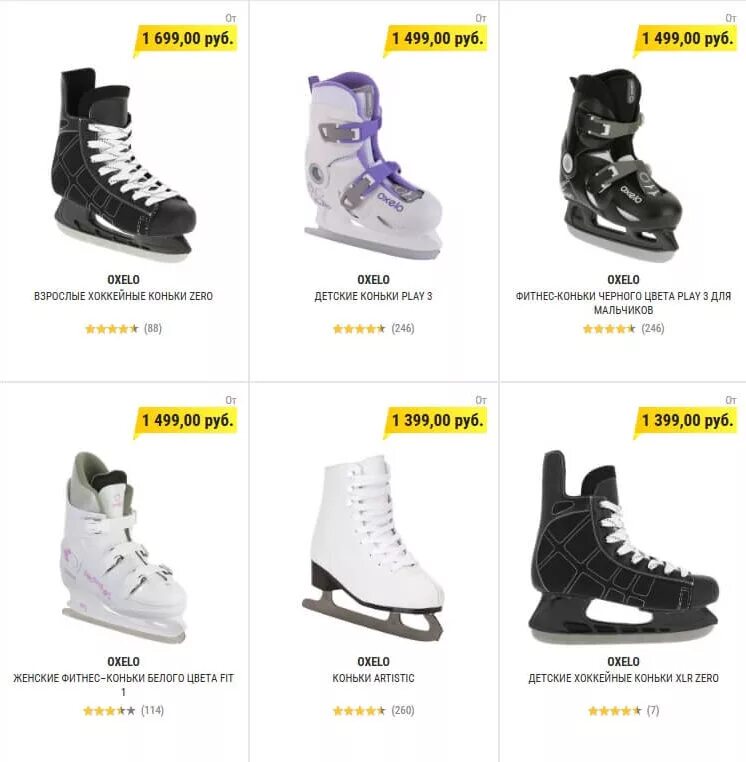Open the kids' XLR Zero hockey skate image

[623, 547]
